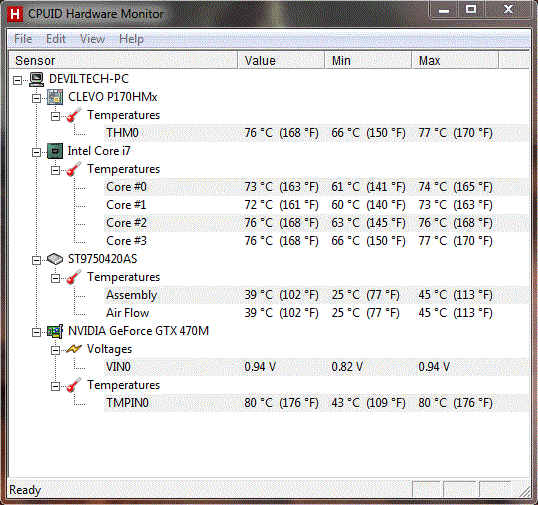Open the View menu
The width and height of the screenshot is (538, 505).
[x=92, y=39]
